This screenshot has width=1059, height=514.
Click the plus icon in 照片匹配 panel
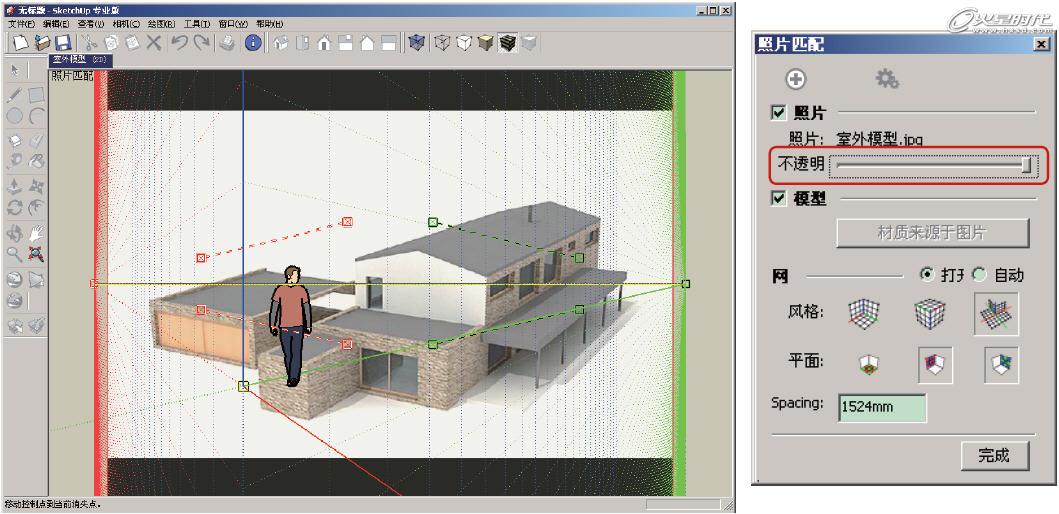click(796, 80)
